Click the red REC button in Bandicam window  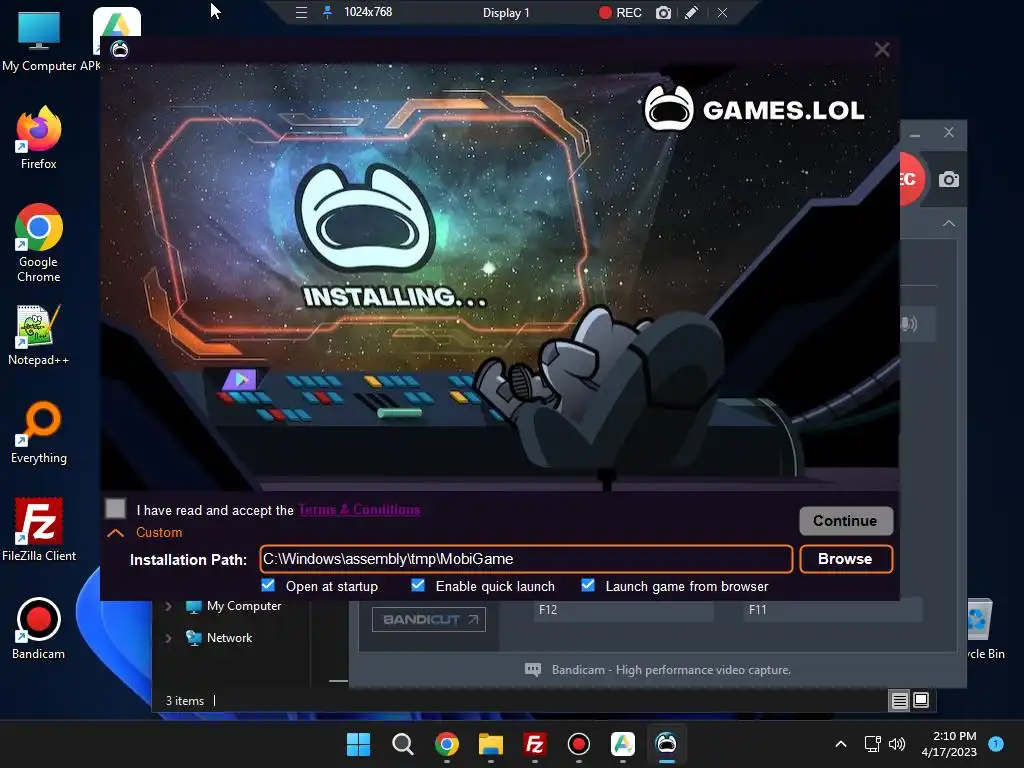910,179
